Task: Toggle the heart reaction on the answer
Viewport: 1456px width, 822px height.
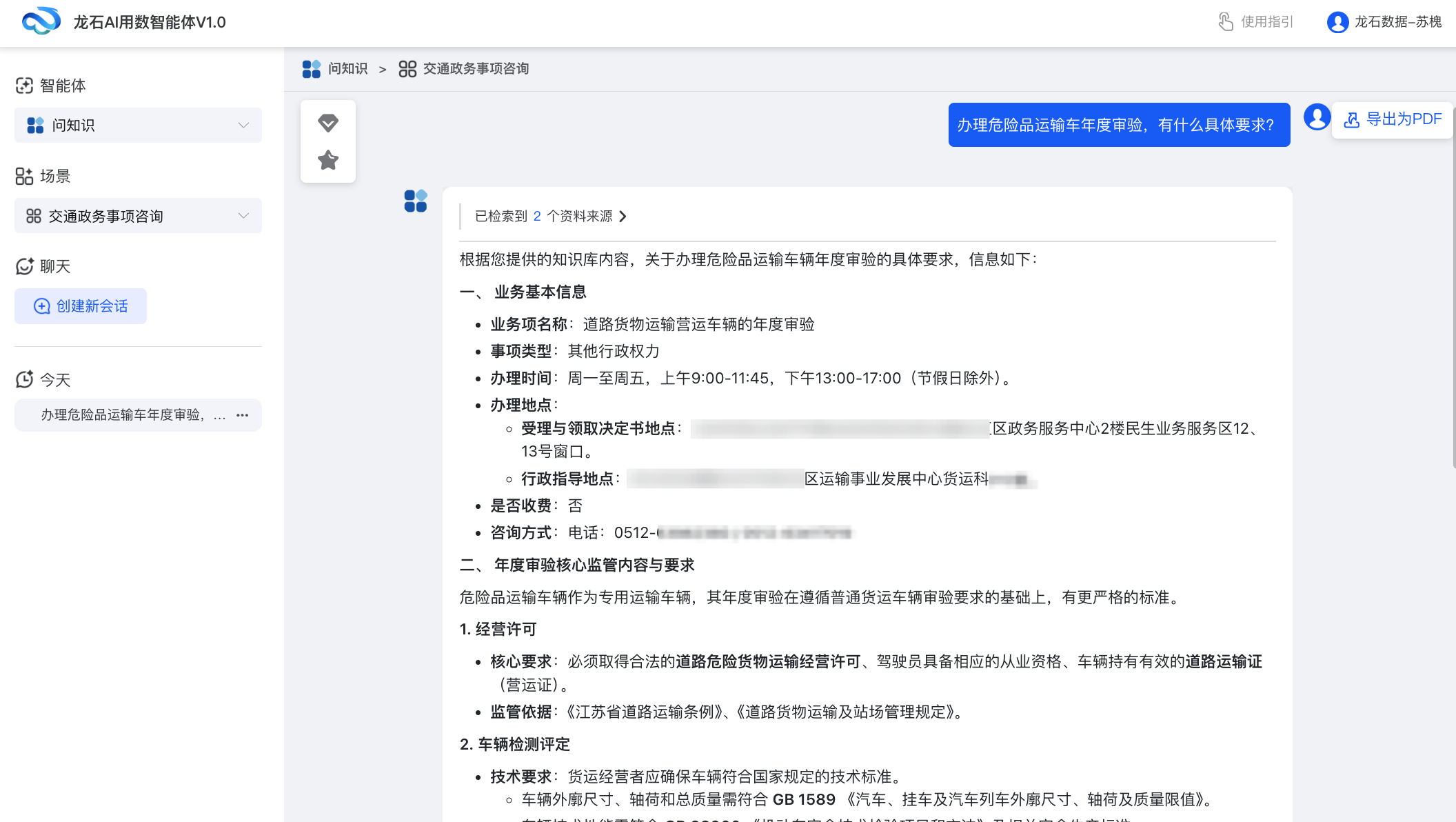Action: pos(327,123)
